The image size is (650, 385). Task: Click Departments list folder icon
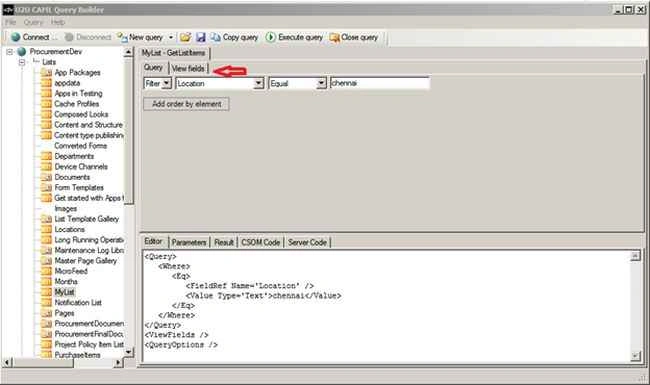coord(46,156)
